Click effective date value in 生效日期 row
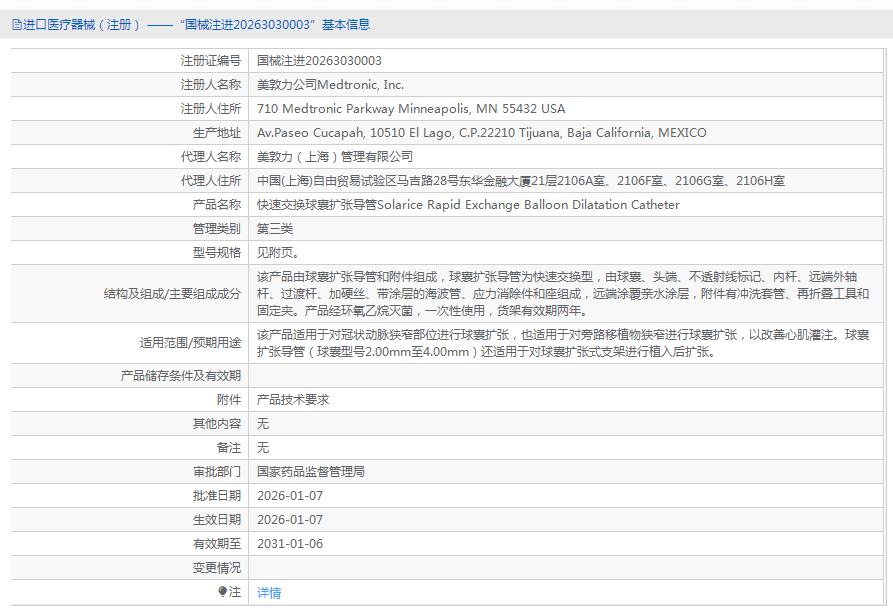The height and width of the screenshot is (612, 893). [290, 520]
